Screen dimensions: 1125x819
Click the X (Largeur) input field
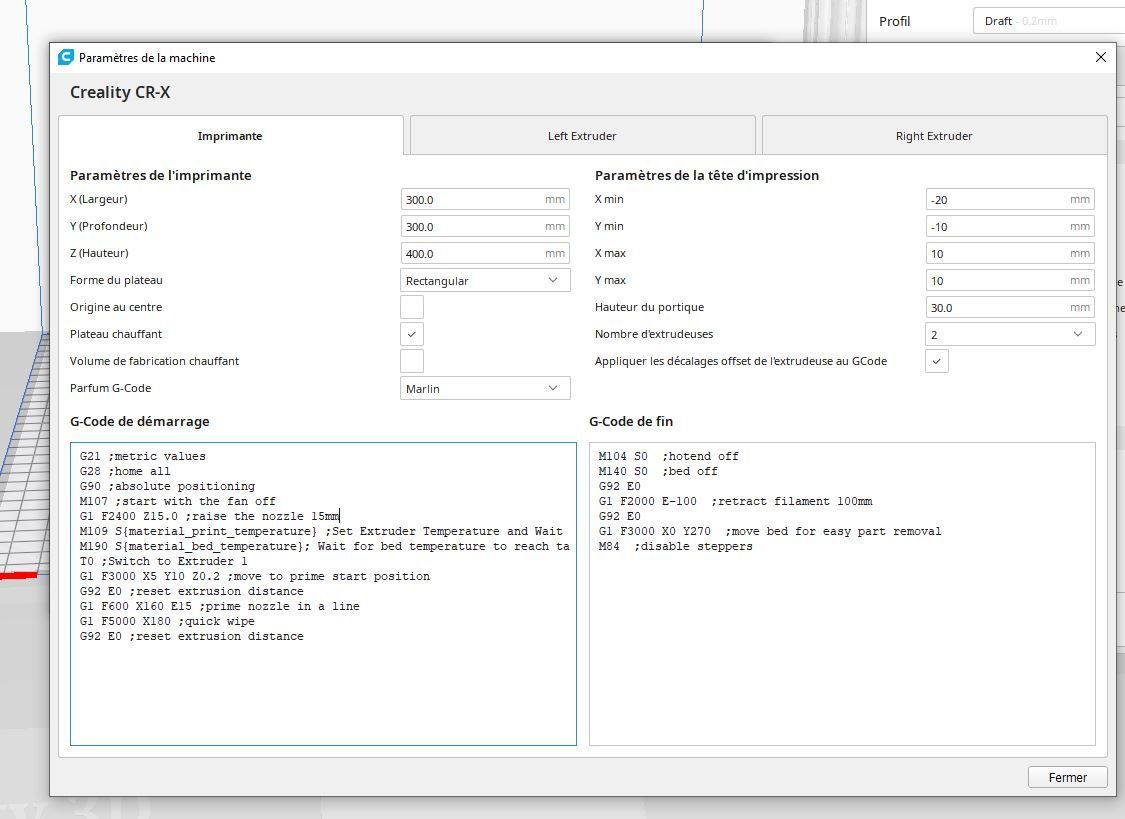(x=485, y=199)
